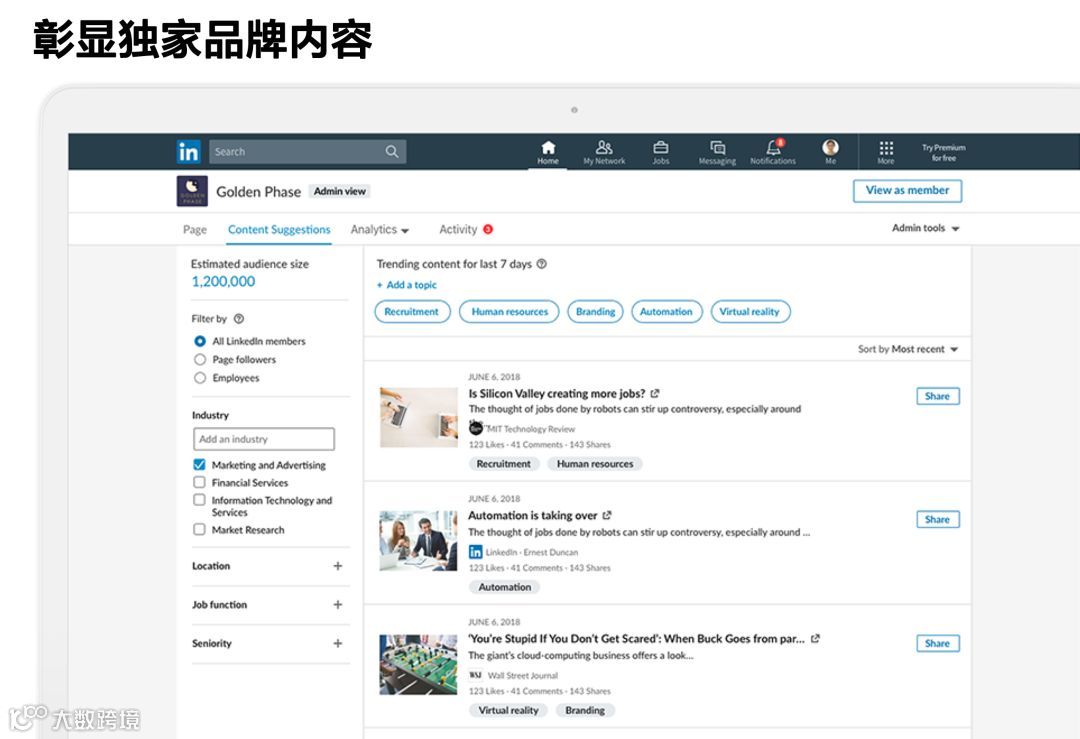Image resolution: width=1080 pixels, height=739 pixels.
Task: Click the LinkedIn logo icon
Action: (x=188, y=152)
